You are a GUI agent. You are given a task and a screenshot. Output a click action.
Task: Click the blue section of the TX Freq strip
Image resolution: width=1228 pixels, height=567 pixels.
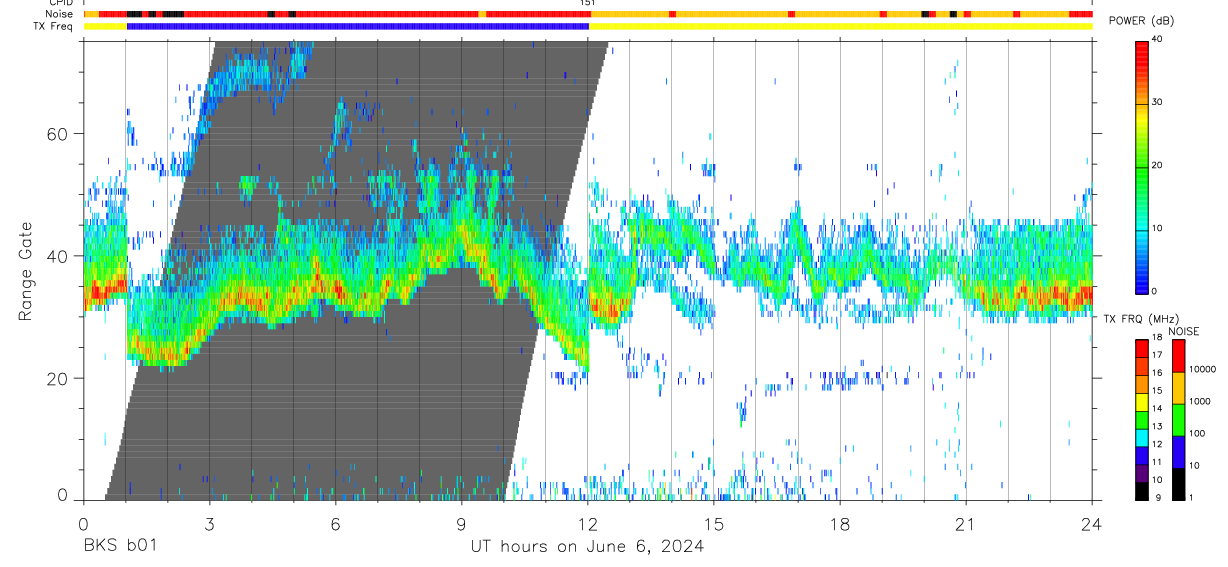pyautogui.click(x=358, y=26)
